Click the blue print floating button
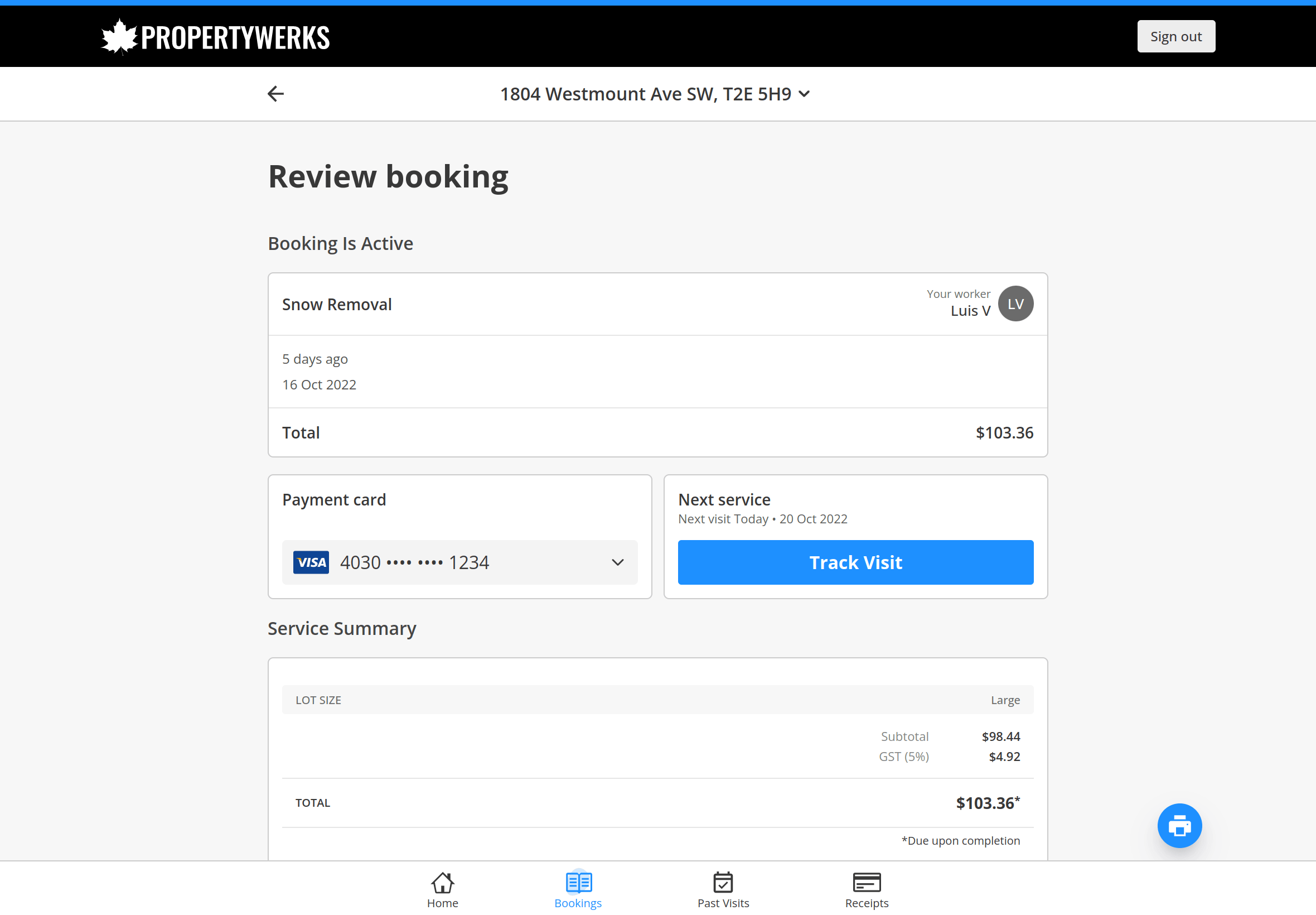1316x915 pixels. 1179,826
